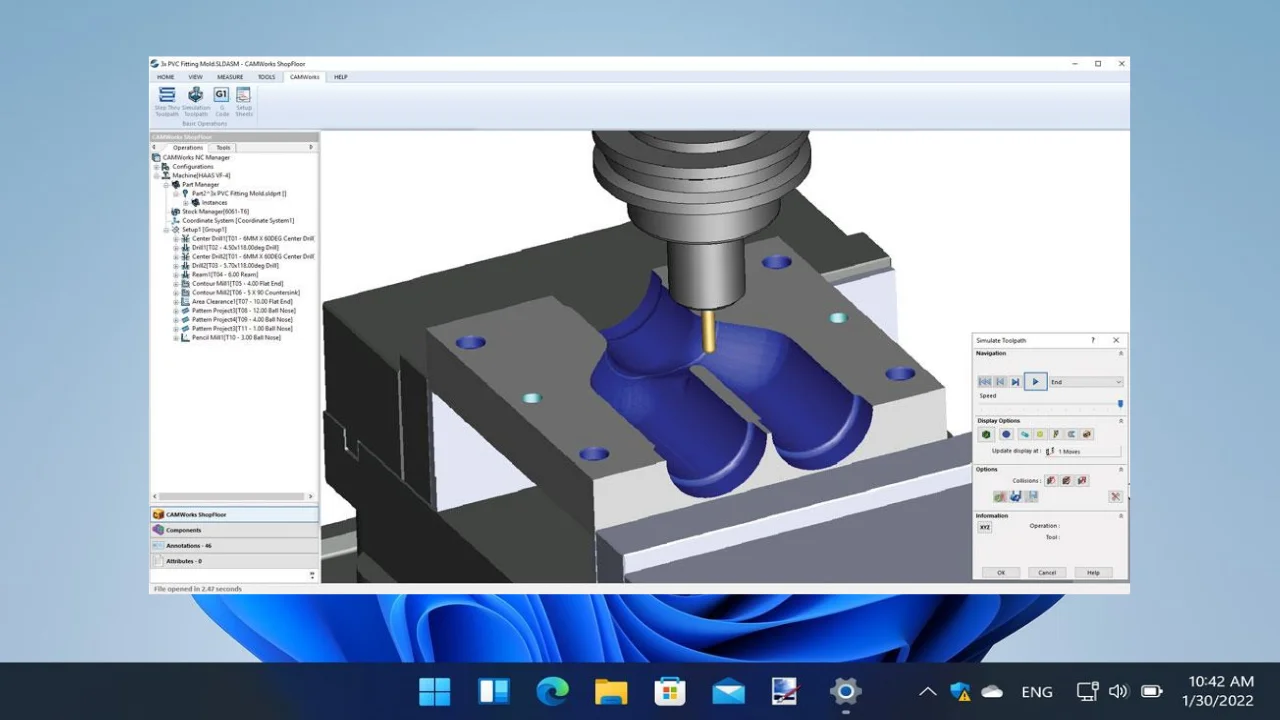Collapse the Navigation section
Image resolution: width=1280 pixels, height=720 pixels.
tap(1120, 354)
